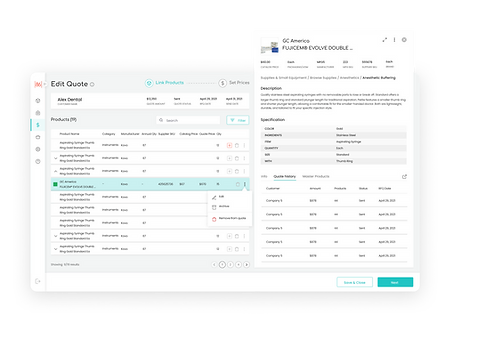Switch to the Quote history tab
This screenshot has height=363, width=485.
(x=285, y=177)
